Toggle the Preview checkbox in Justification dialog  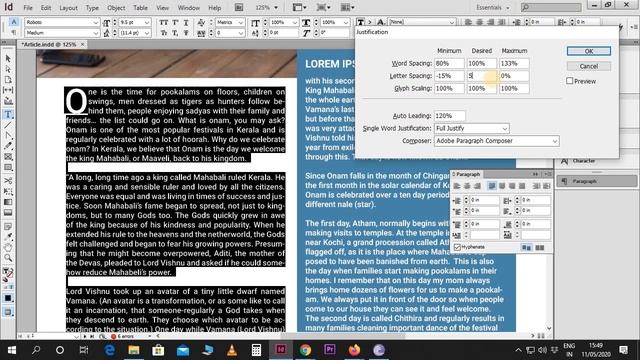[x=570, y=81]
